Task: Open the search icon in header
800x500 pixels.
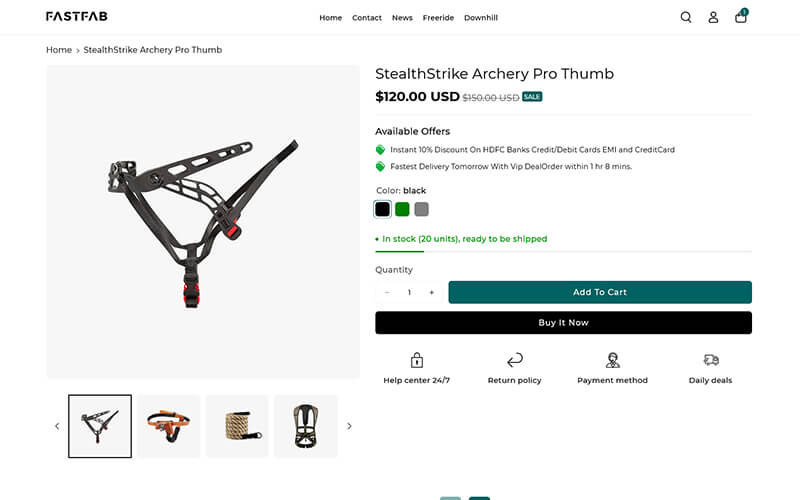Action: click(686, 17)
